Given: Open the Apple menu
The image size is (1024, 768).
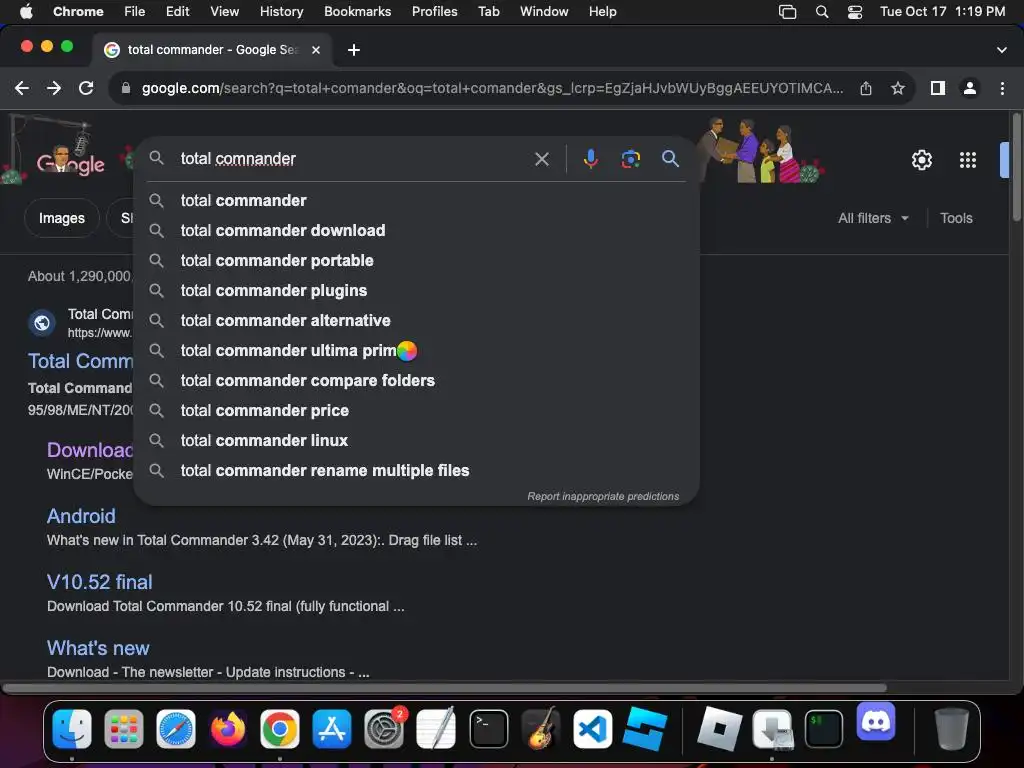Looking at the screenshot, I should click(x=26, y=12).
